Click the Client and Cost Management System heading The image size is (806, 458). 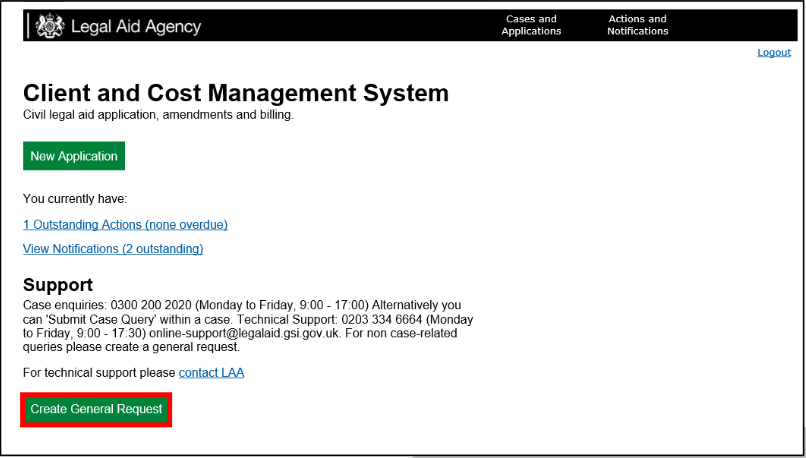point(236,93)
